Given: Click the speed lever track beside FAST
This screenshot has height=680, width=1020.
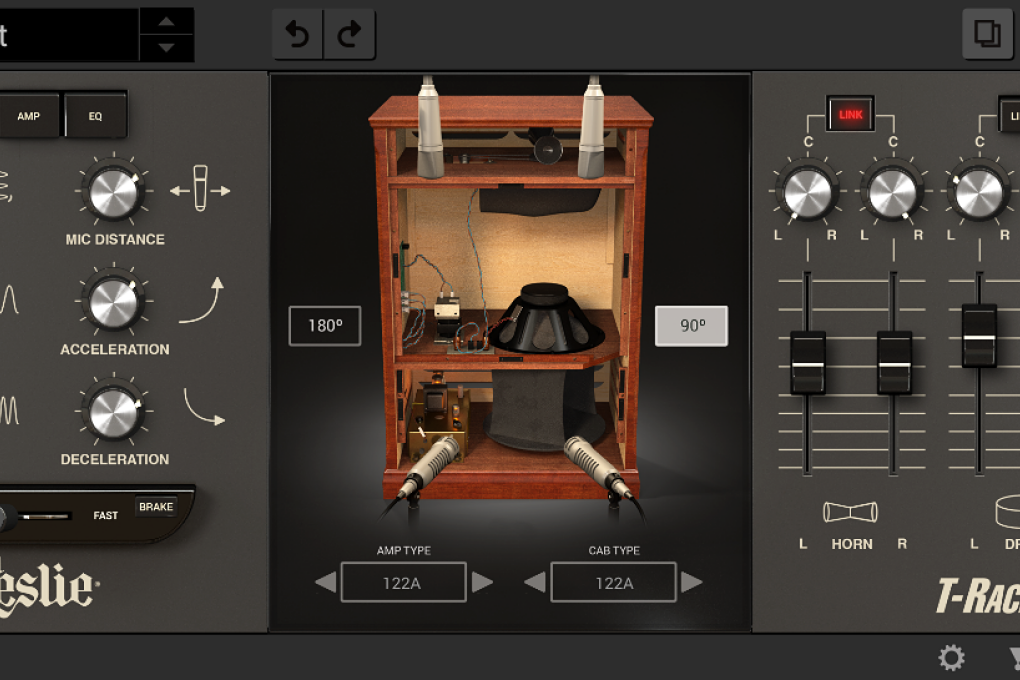Looking at the screenshot, I should [x=45, y=517].
